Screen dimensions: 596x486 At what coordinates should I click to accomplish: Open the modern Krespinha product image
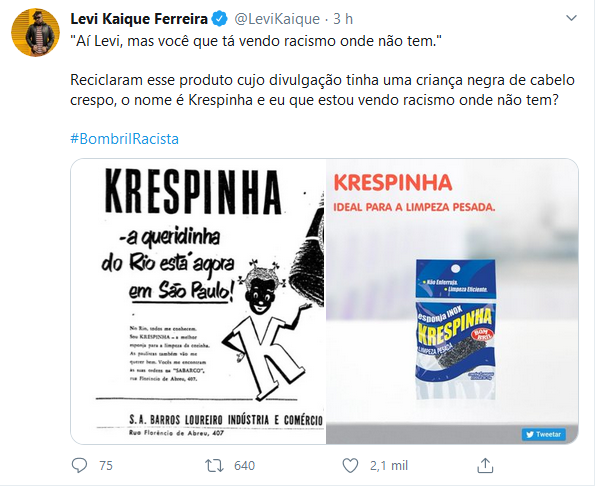click(x=452, y=301)
